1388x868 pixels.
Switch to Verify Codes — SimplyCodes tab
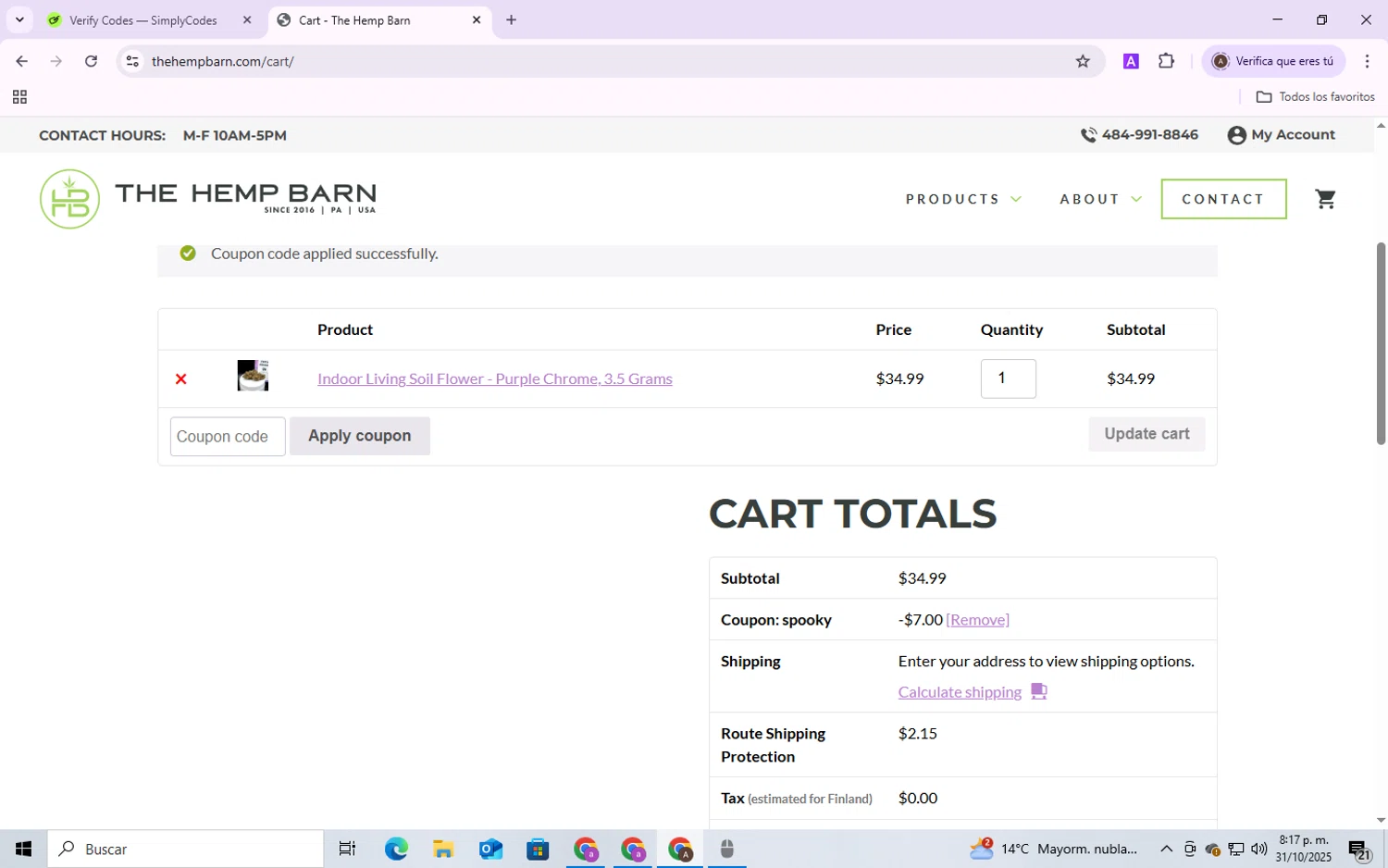(143, 20)
